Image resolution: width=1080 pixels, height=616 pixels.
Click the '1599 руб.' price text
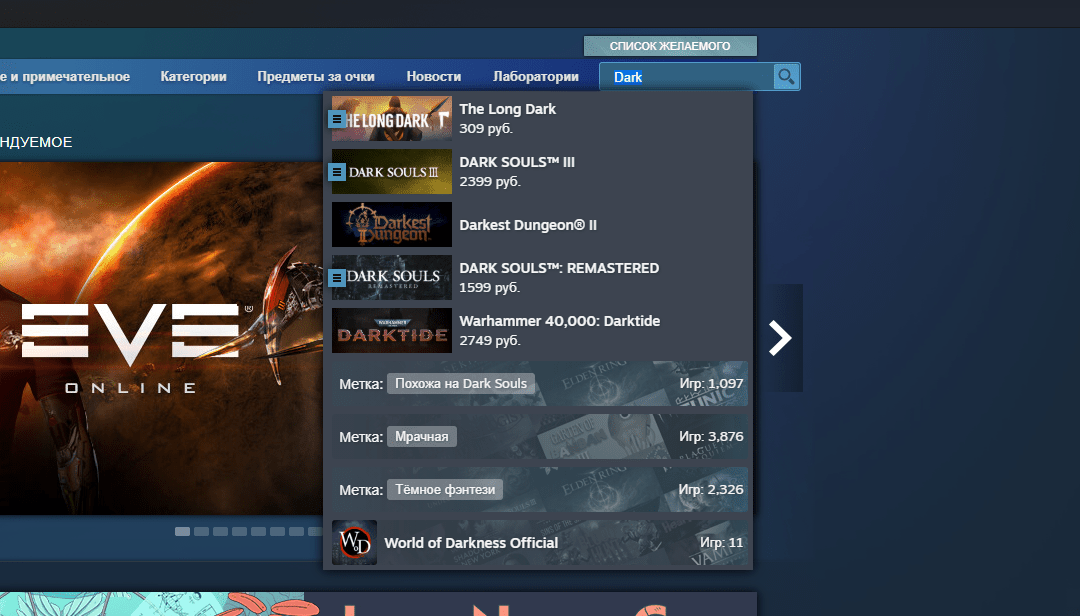coord(490,288)
